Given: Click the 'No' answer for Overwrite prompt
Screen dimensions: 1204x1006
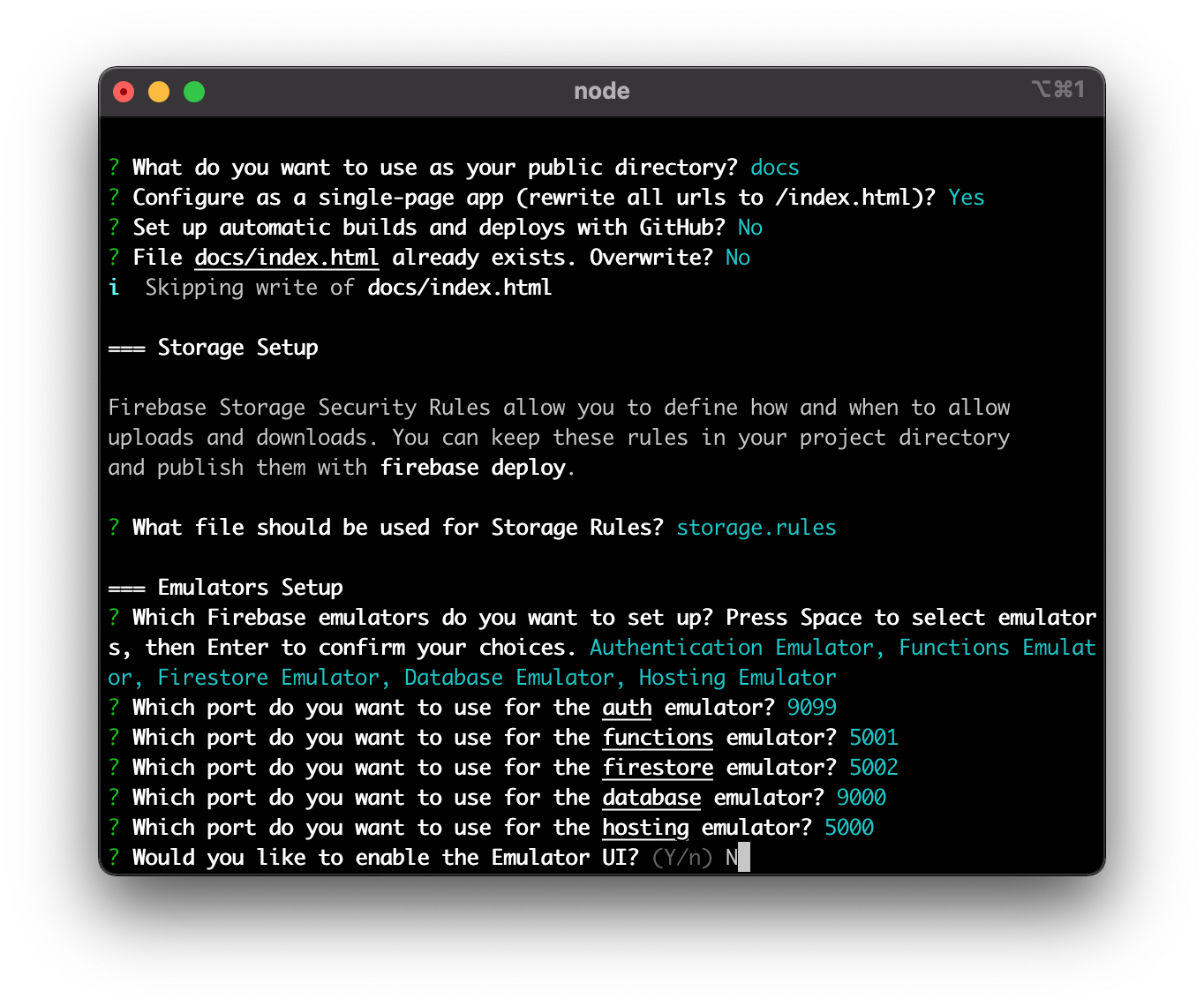Looking at the screenshot, I should pos(738,258).
